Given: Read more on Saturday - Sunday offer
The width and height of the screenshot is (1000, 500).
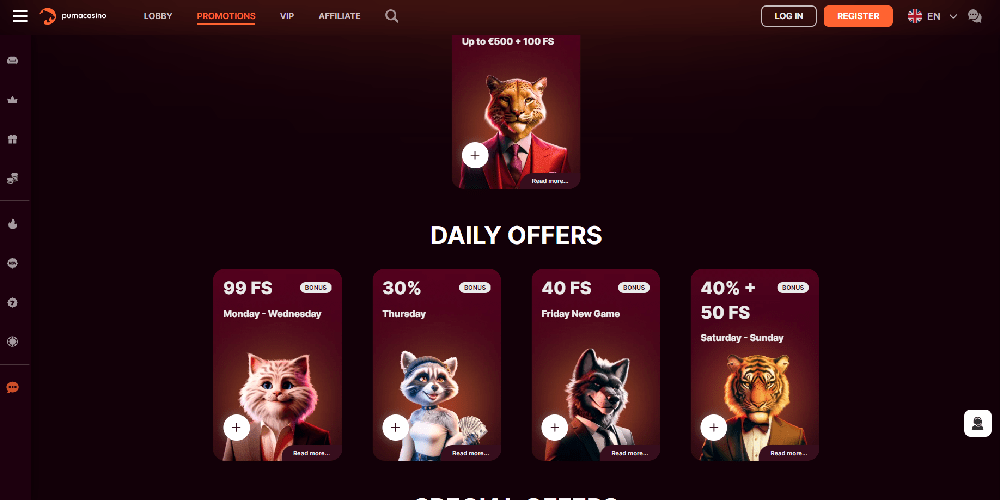Looking at the screenshot, I should click(x=789, y=453).
